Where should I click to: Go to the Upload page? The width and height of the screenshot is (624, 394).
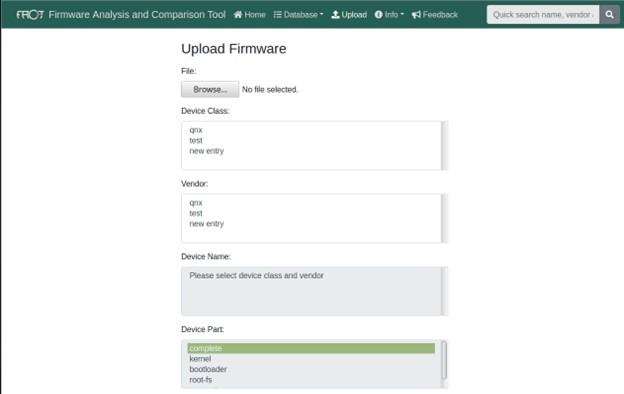point(349,15)
